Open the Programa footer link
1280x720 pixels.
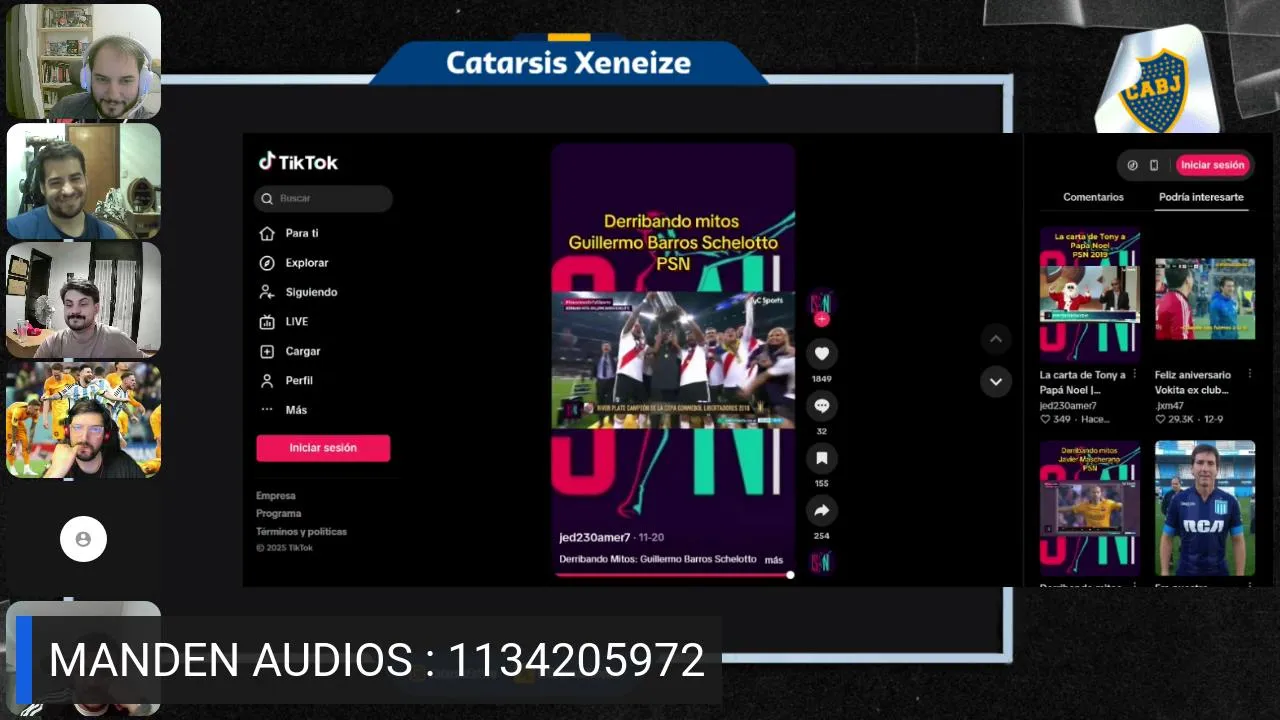point(279,514)
